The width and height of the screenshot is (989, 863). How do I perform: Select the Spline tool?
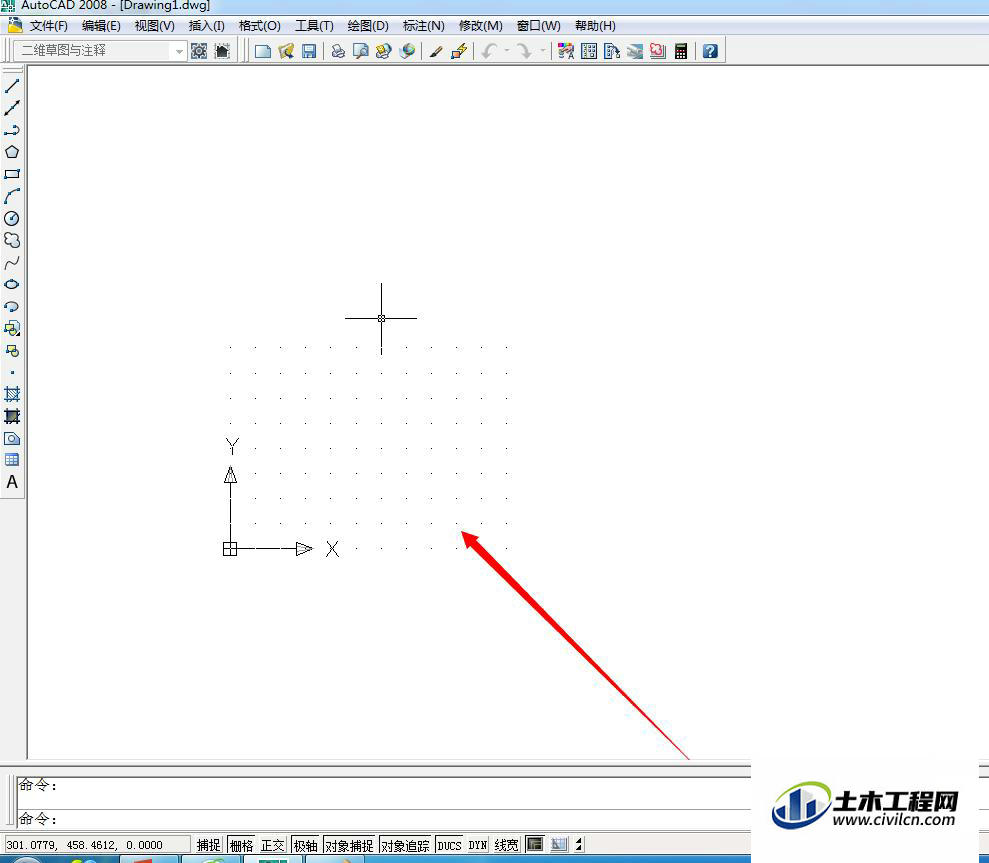click(x=12, y=262)
